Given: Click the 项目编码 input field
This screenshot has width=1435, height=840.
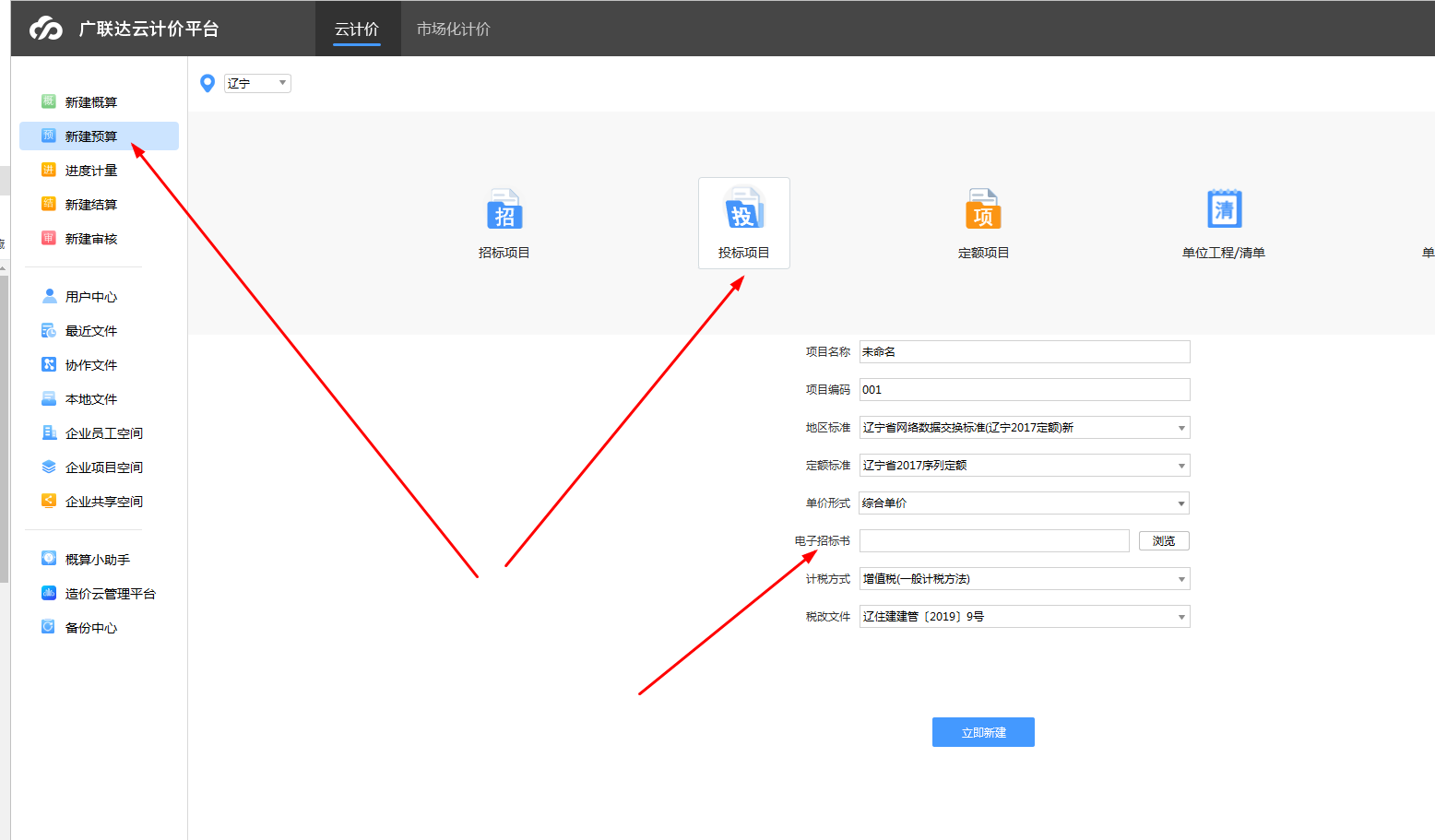Looking at the screenshot, I should [1025, 390].
